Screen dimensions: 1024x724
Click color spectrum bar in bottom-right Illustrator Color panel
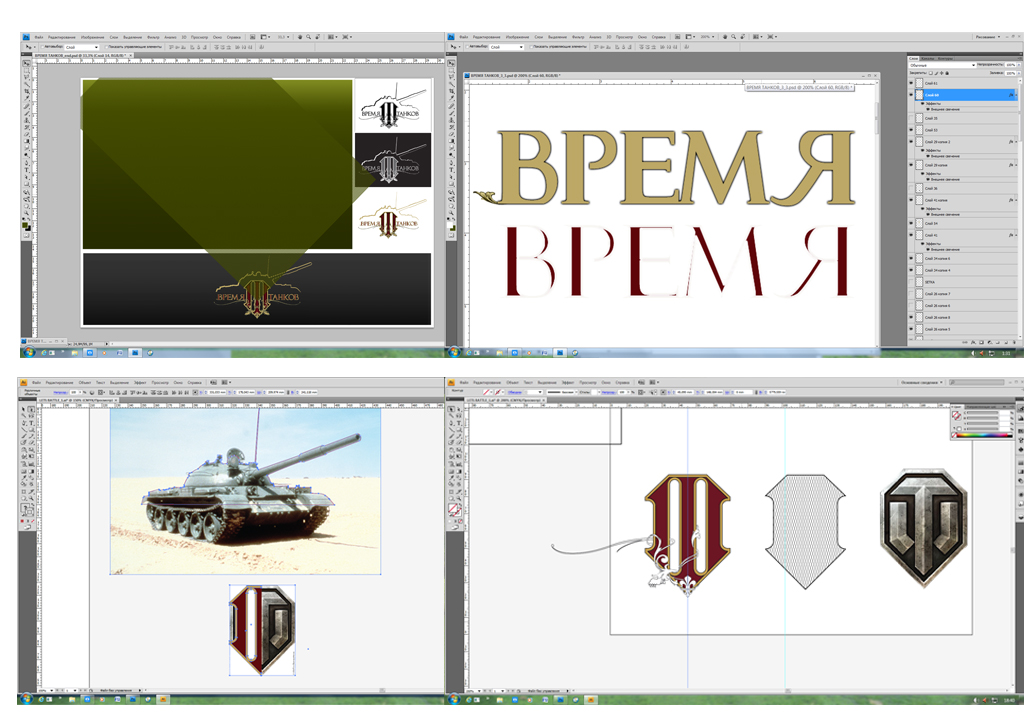point(984,435)
